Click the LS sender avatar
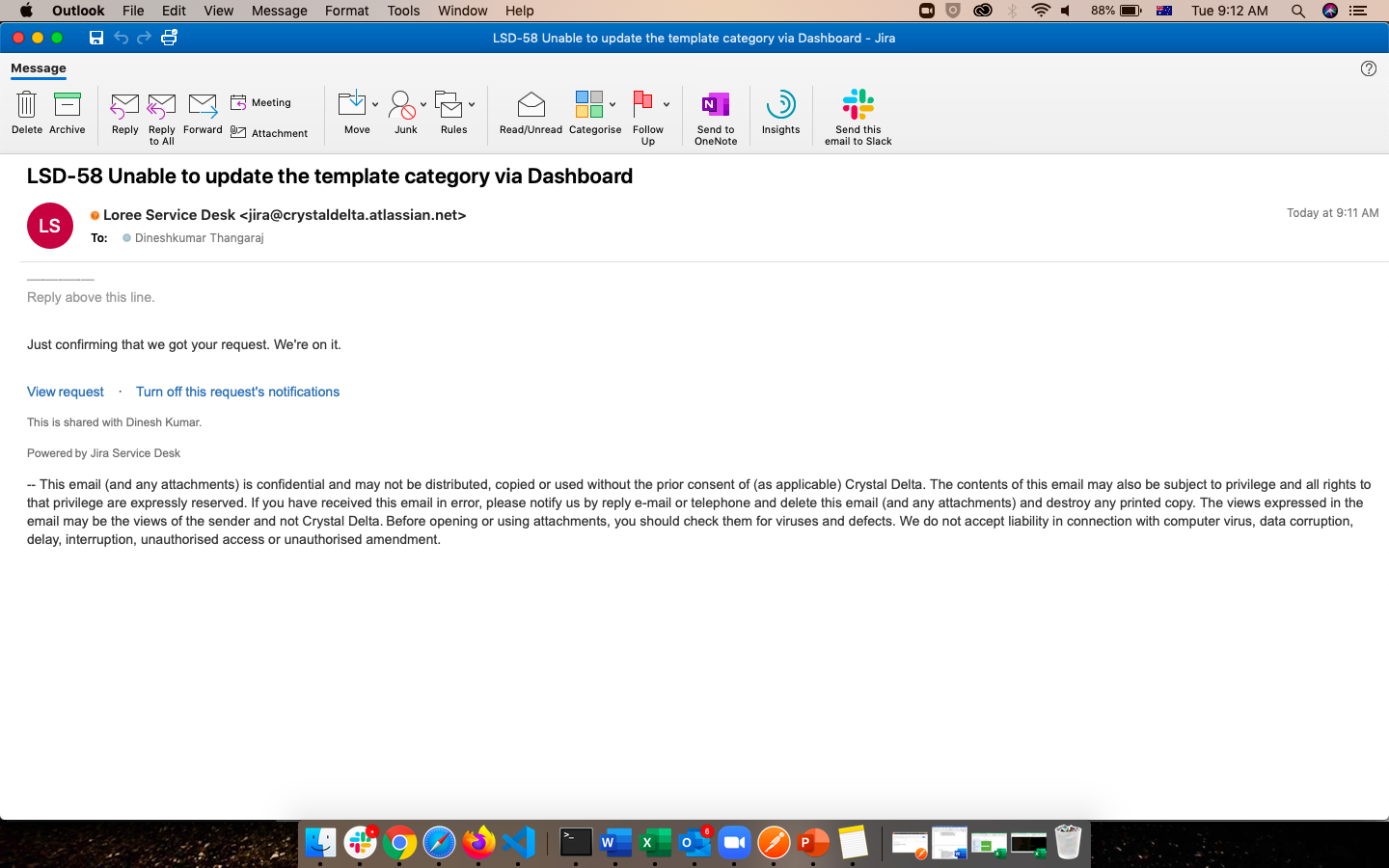 (x=50, y=226)
